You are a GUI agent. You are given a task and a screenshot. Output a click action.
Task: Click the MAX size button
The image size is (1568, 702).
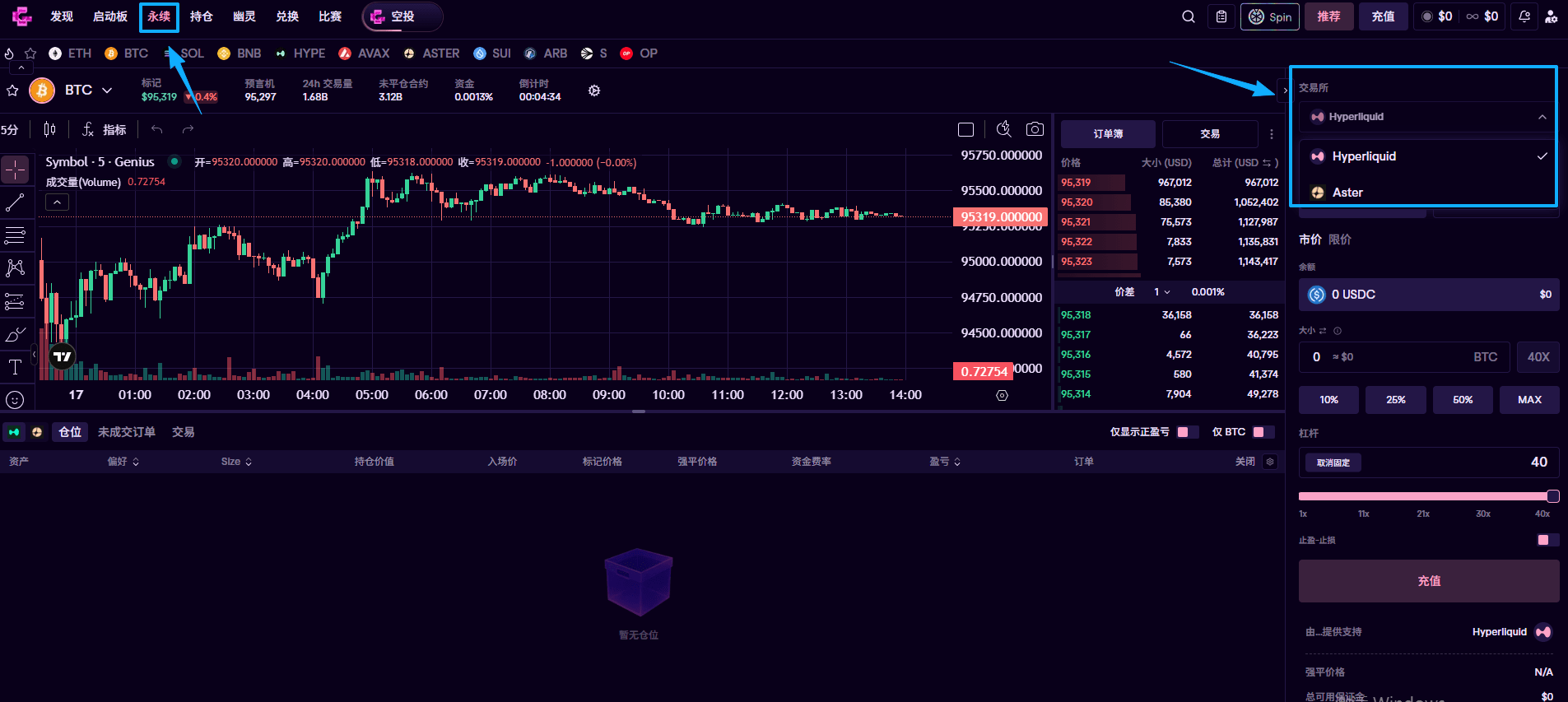point(1529,400)
